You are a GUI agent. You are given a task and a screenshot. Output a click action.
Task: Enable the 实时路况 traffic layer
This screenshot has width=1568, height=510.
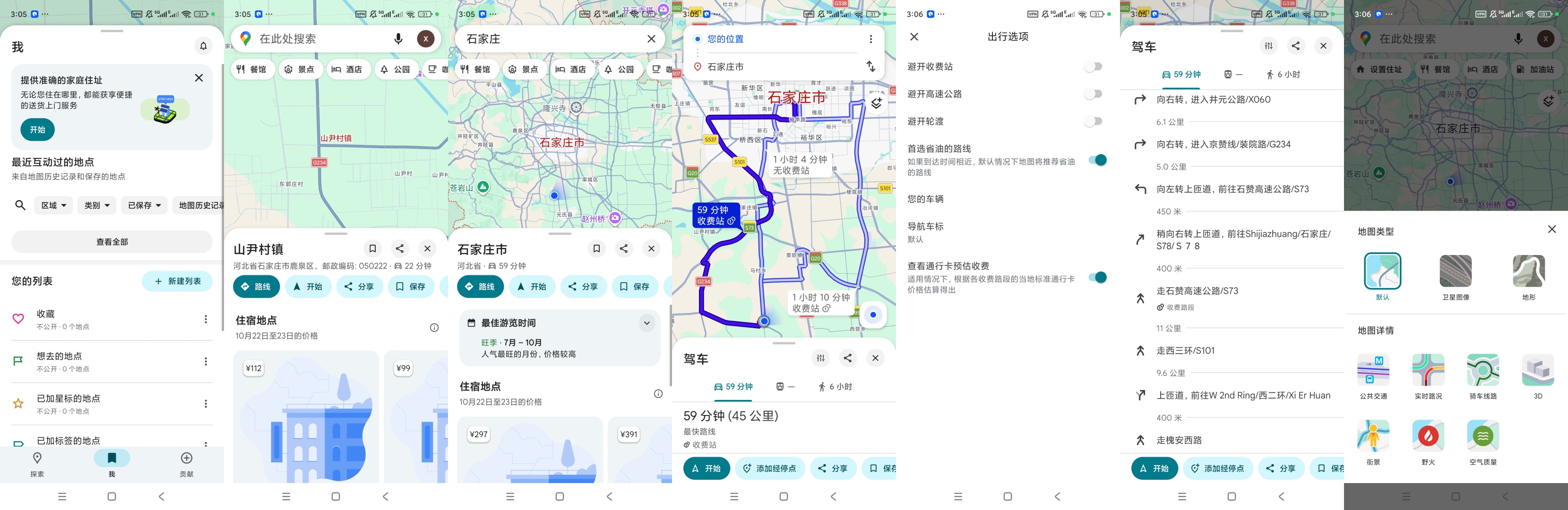click(1428, 376)
